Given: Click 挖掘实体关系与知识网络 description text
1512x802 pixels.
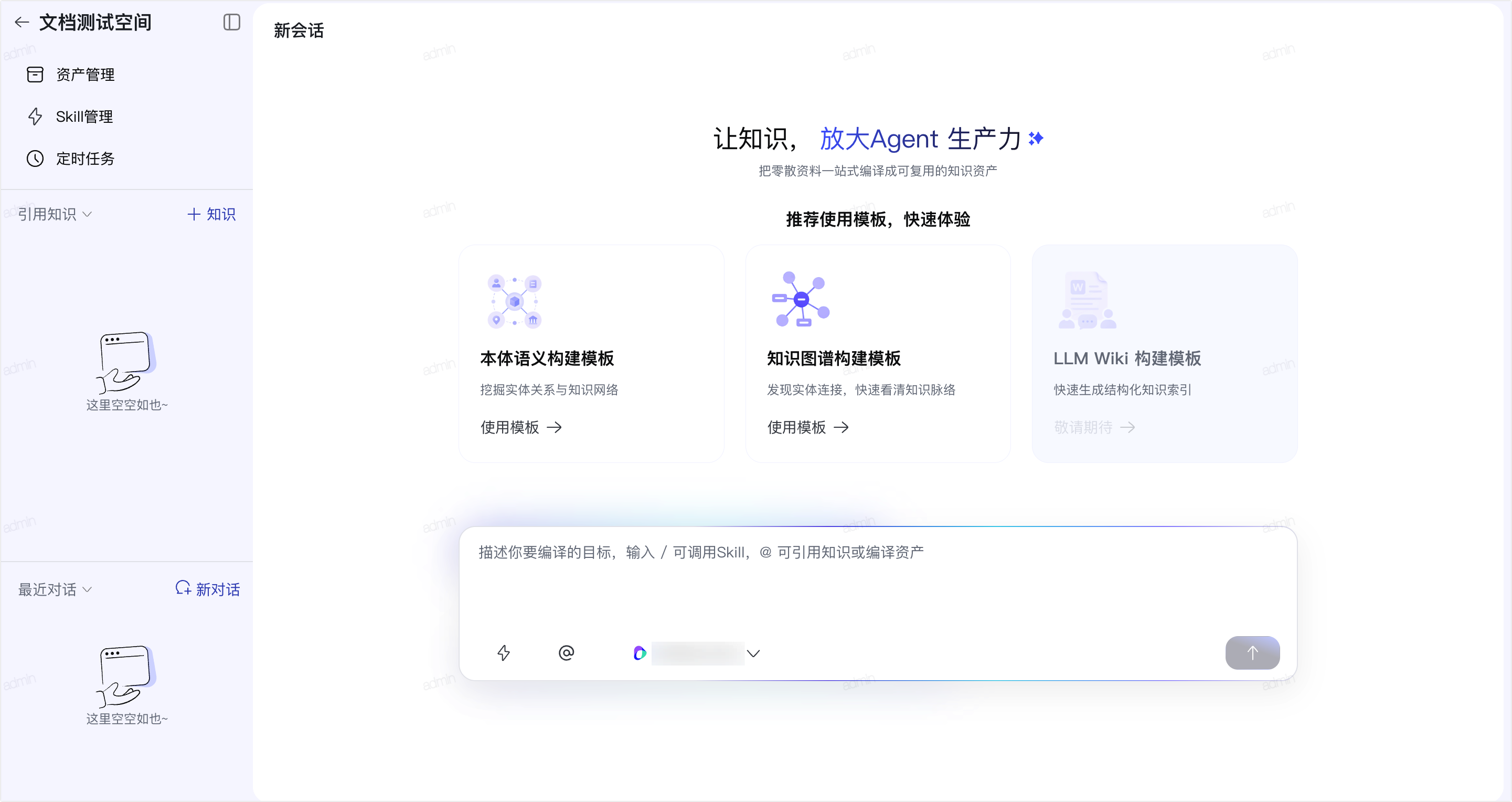Looking at the screenshot, I should point(549,390).
